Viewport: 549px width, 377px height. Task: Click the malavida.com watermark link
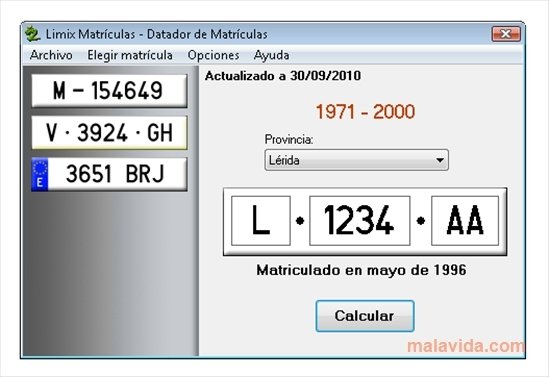466,346
